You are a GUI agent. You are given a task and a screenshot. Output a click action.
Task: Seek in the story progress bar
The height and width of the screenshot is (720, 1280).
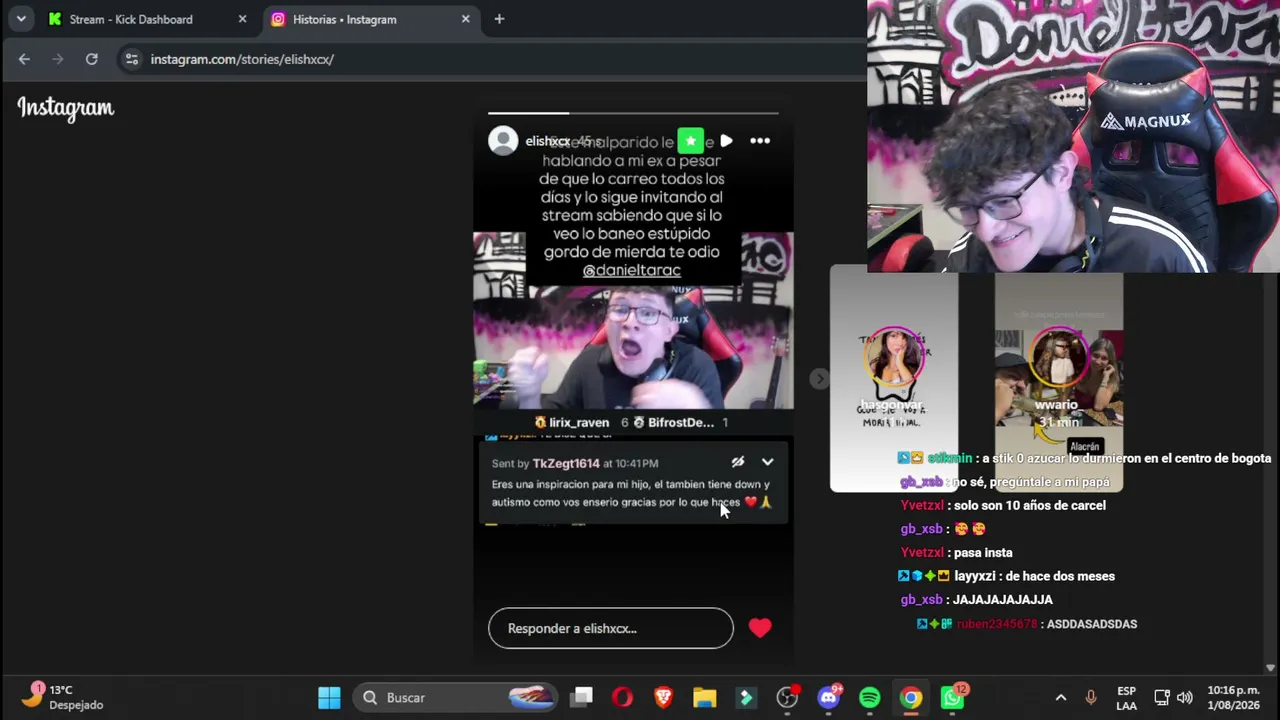click(633, 113)
